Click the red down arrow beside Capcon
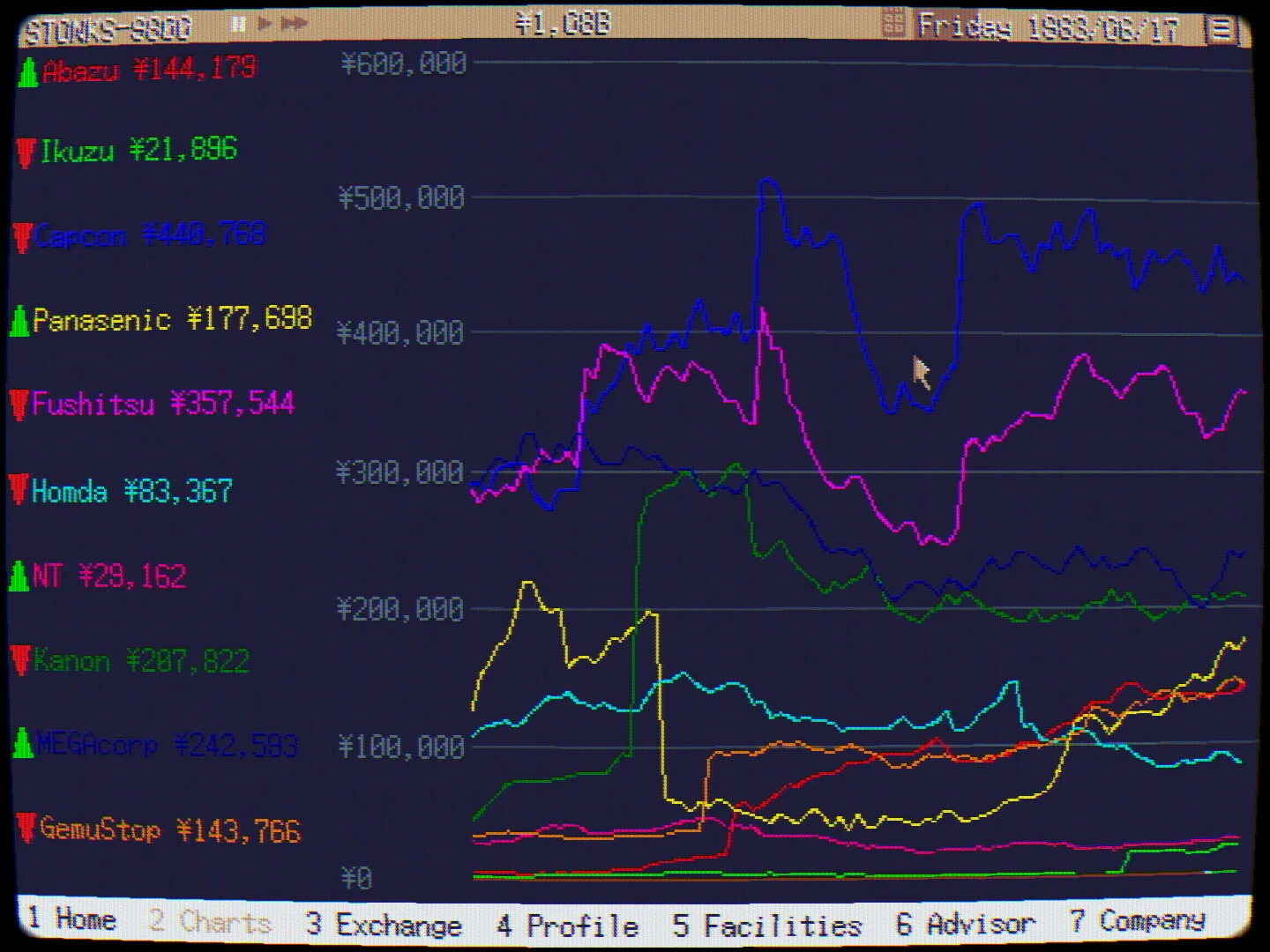1270x952 pixels. [23, 238]
